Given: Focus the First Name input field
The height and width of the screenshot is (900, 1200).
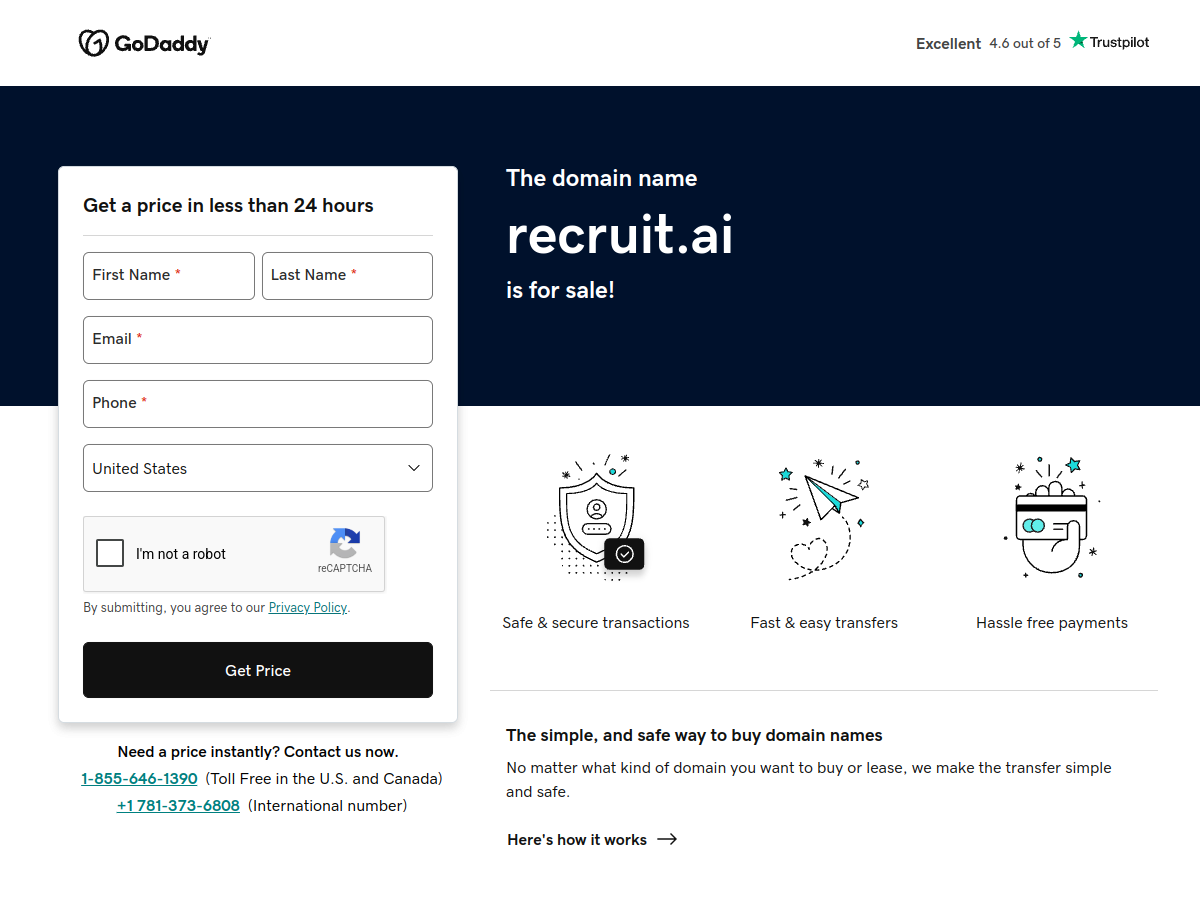Looking at the screenshot, I should click(169, 276).
